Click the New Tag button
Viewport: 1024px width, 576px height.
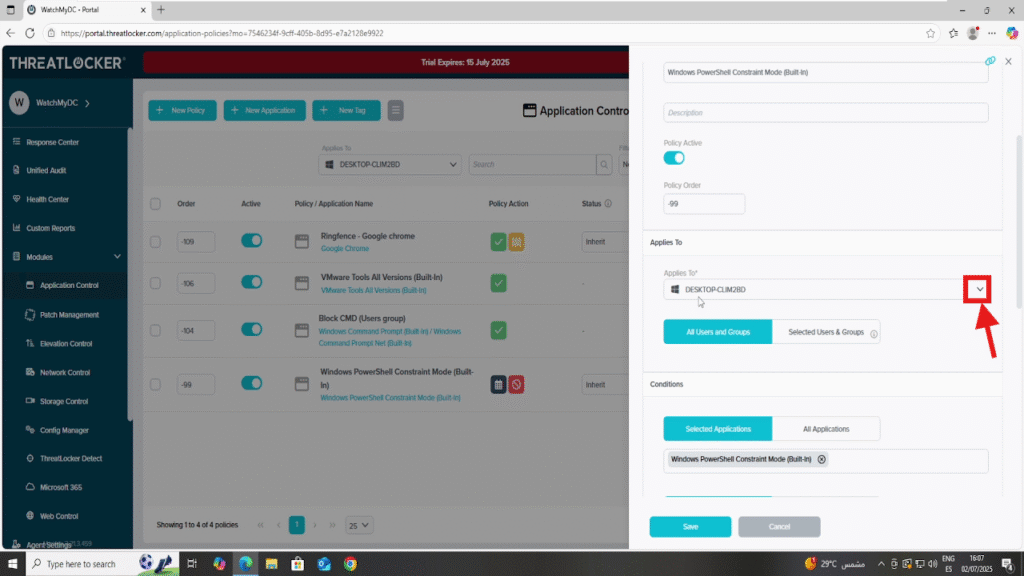pos(346,110)
